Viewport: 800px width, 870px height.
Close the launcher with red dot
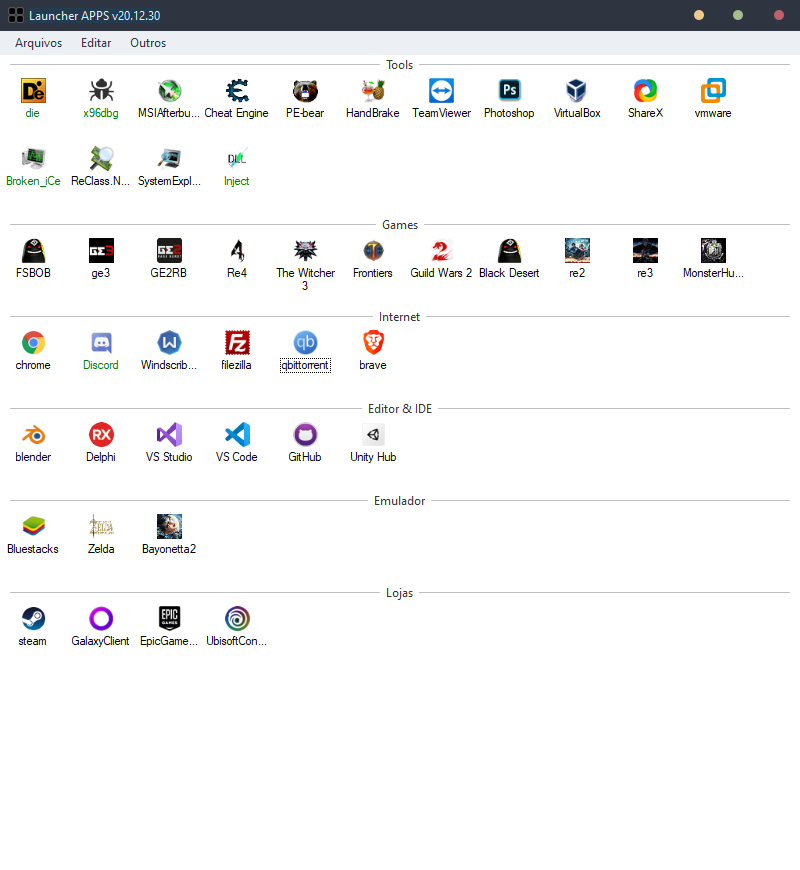pyautogui.click(x=779, y=15)
